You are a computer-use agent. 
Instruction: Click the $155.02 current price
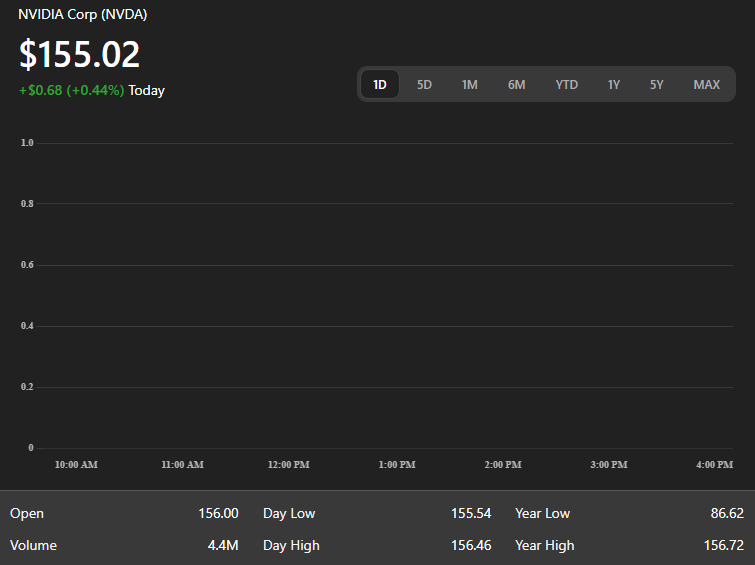pyautogui.click(x=79, y=54)
